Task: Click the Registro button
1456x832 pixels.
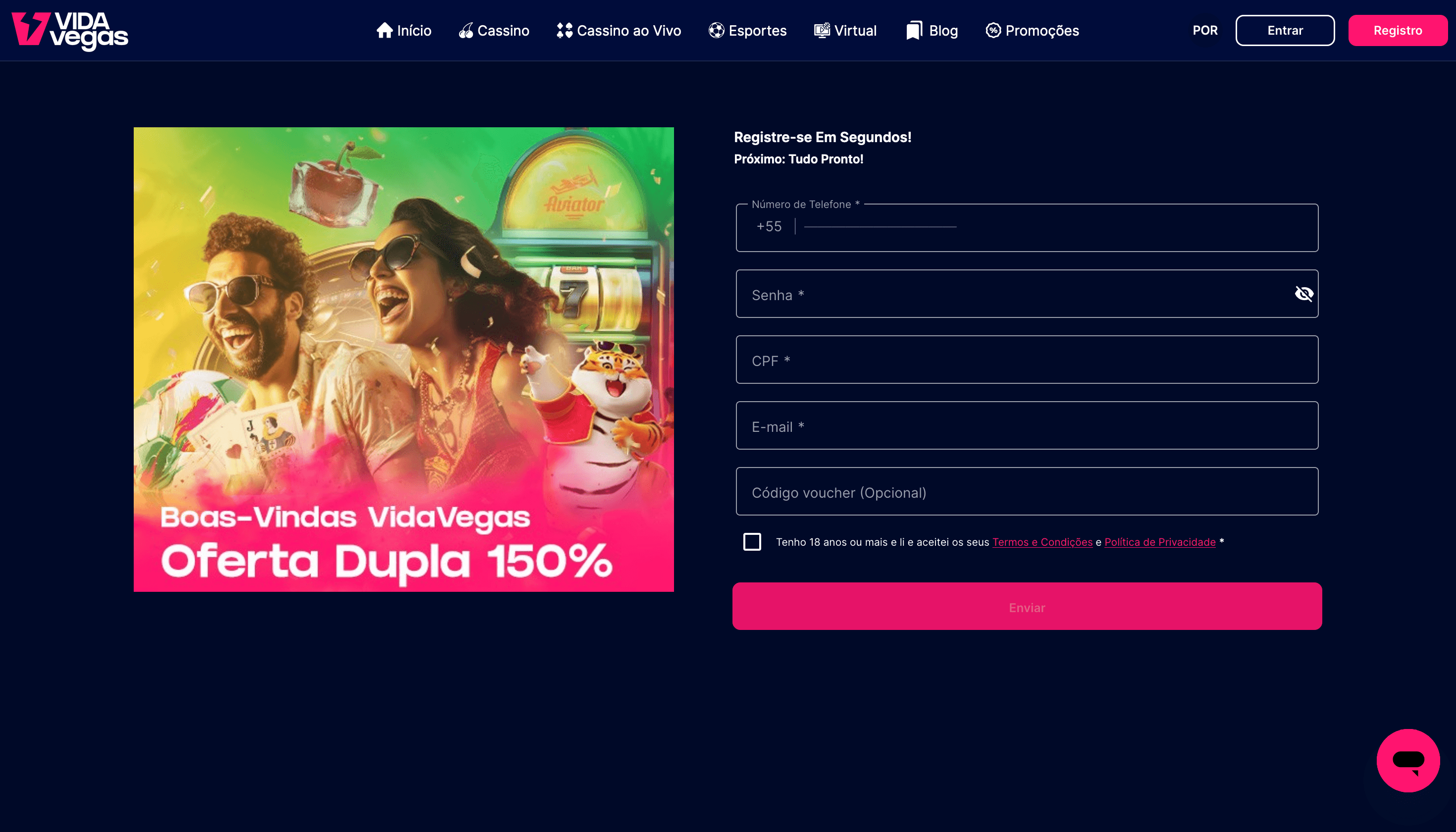Action: 1398,30
